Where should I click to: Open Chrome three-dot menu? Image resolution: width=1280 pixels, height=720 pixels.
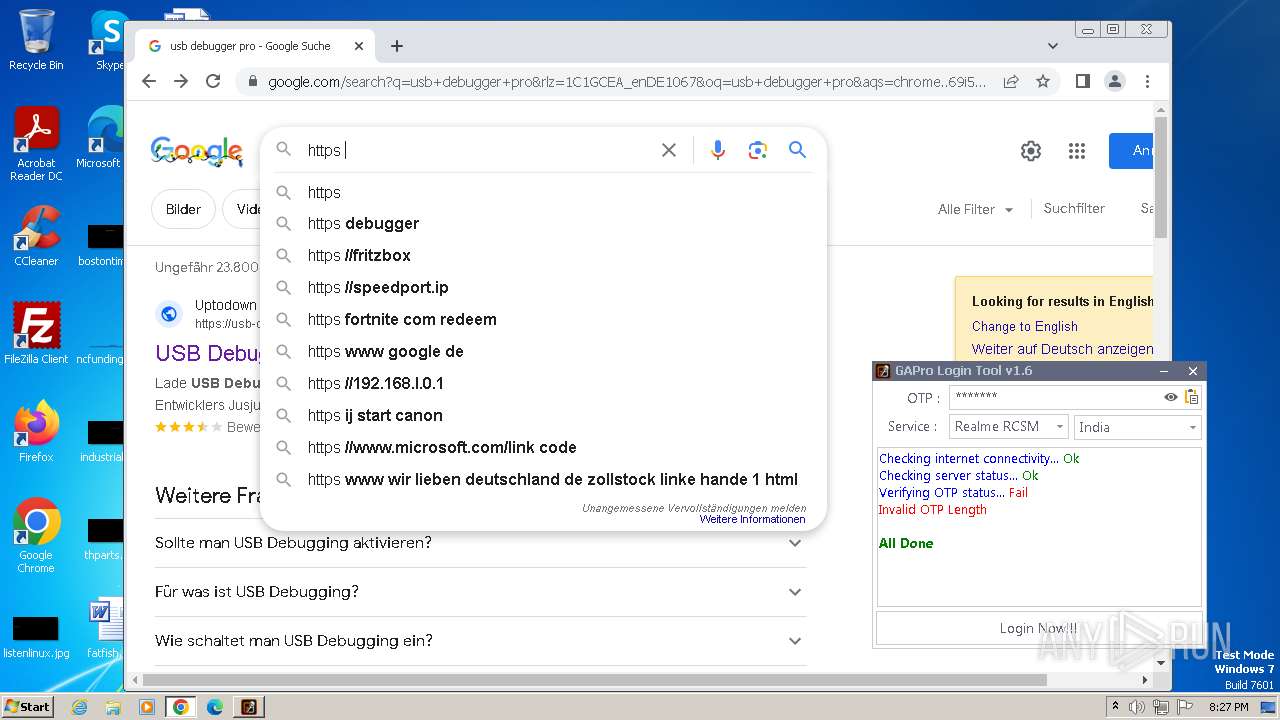[x=1147, y=82]
